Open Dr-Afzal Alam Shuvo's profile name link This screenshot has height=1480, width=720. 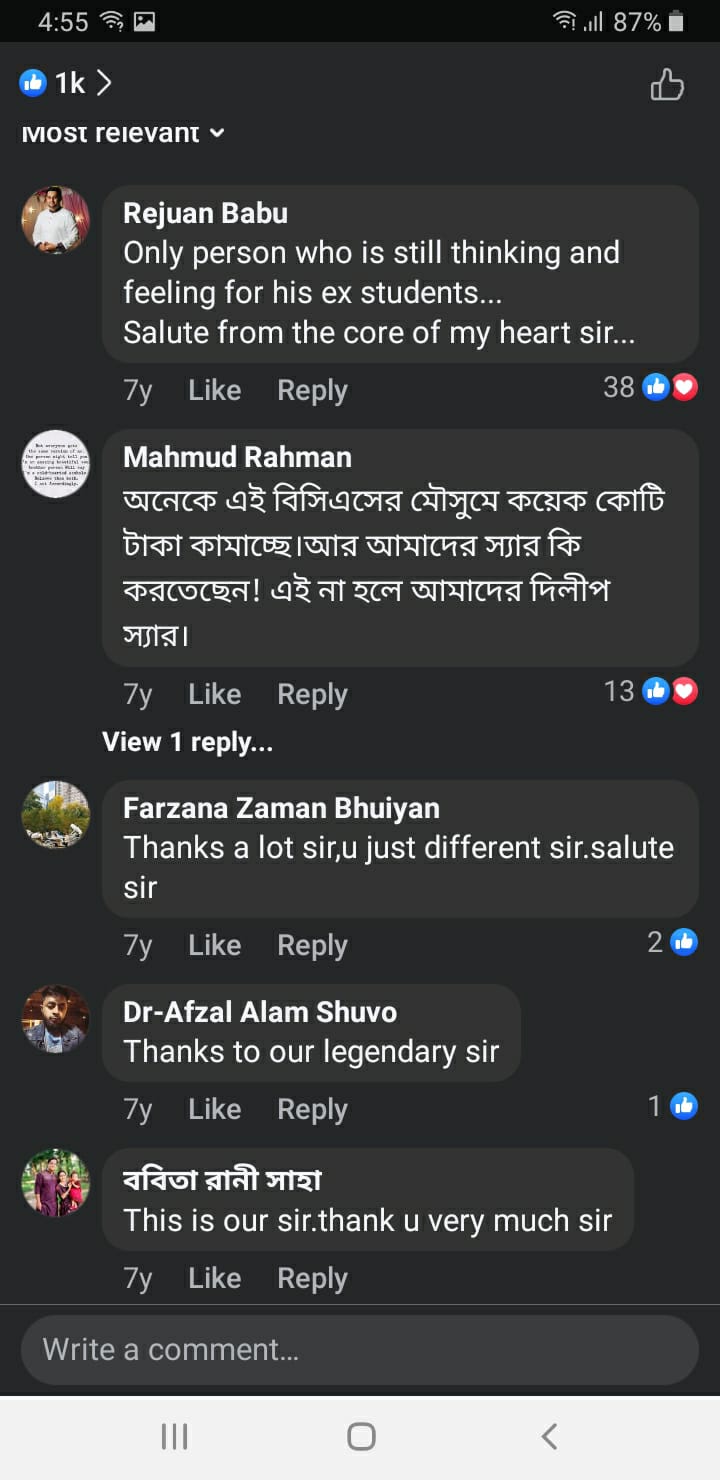click(259, 1012)
